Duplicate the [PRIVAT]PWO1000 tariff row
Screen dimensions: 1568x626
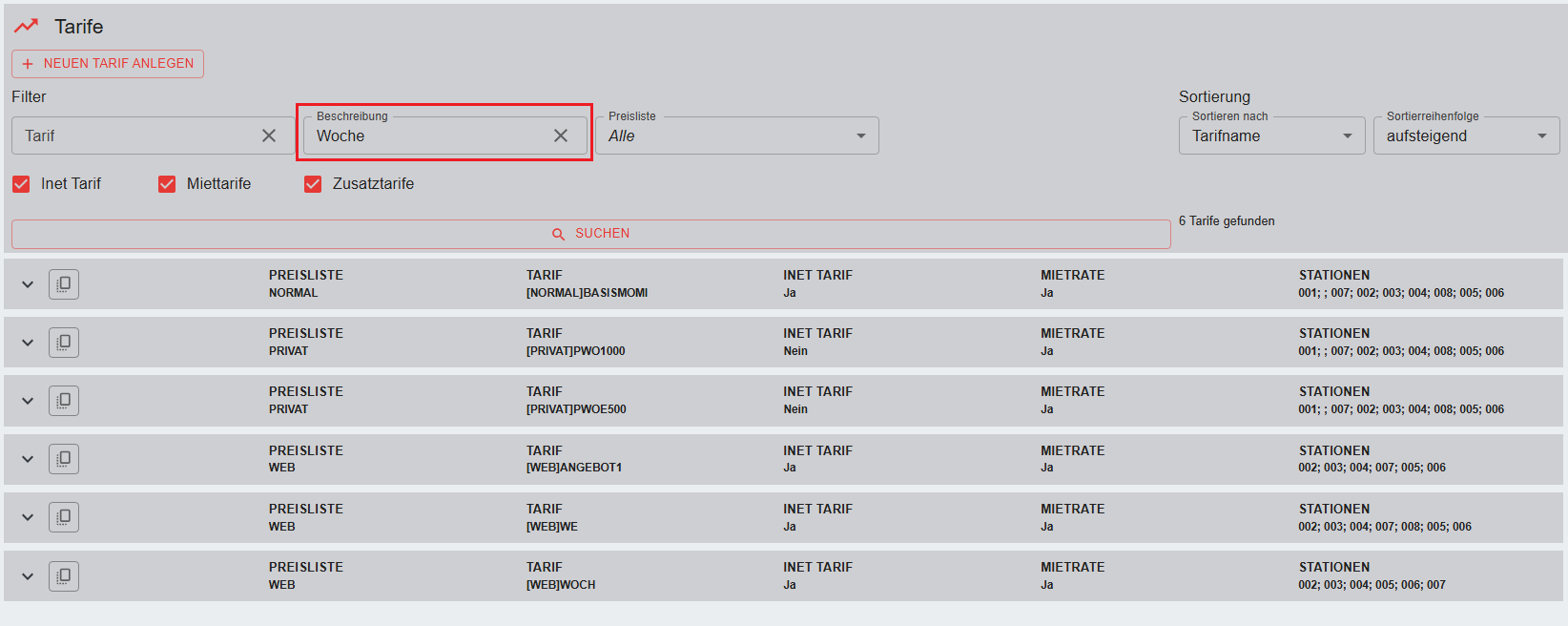tap(64, 343)
